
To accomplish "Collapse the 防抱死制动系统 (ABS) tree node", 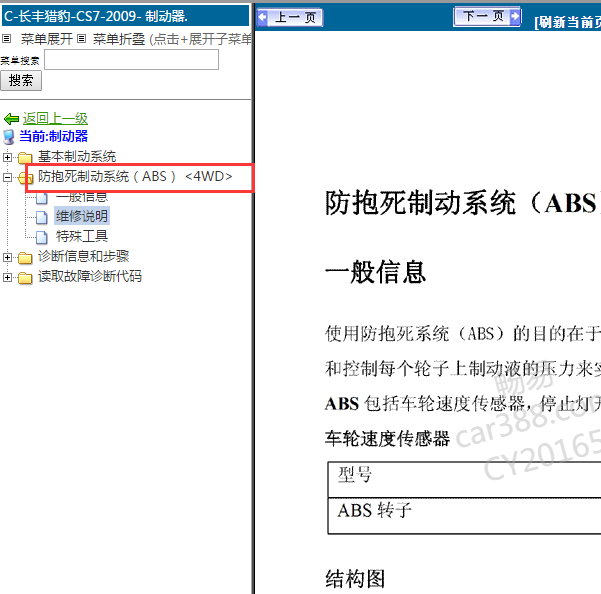I will click(8, 177).
